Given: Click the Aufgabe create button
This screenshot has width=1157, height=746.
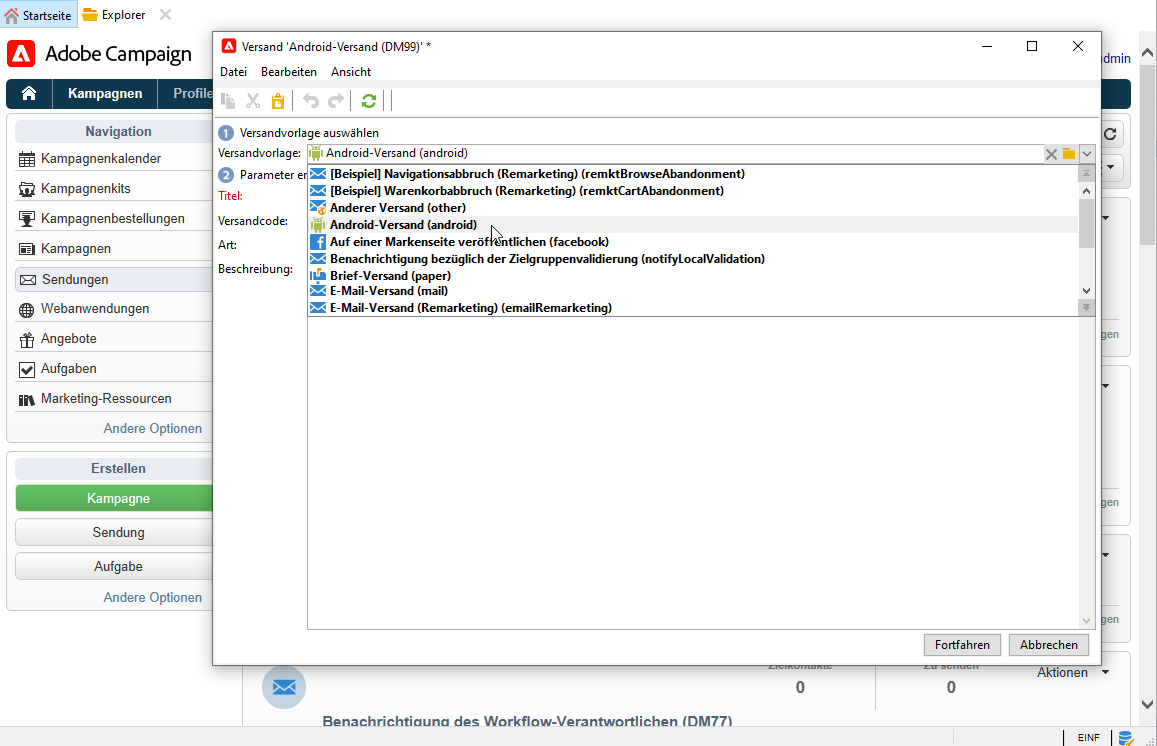Looking at the screenshot, I should click(x=114, y=567).
